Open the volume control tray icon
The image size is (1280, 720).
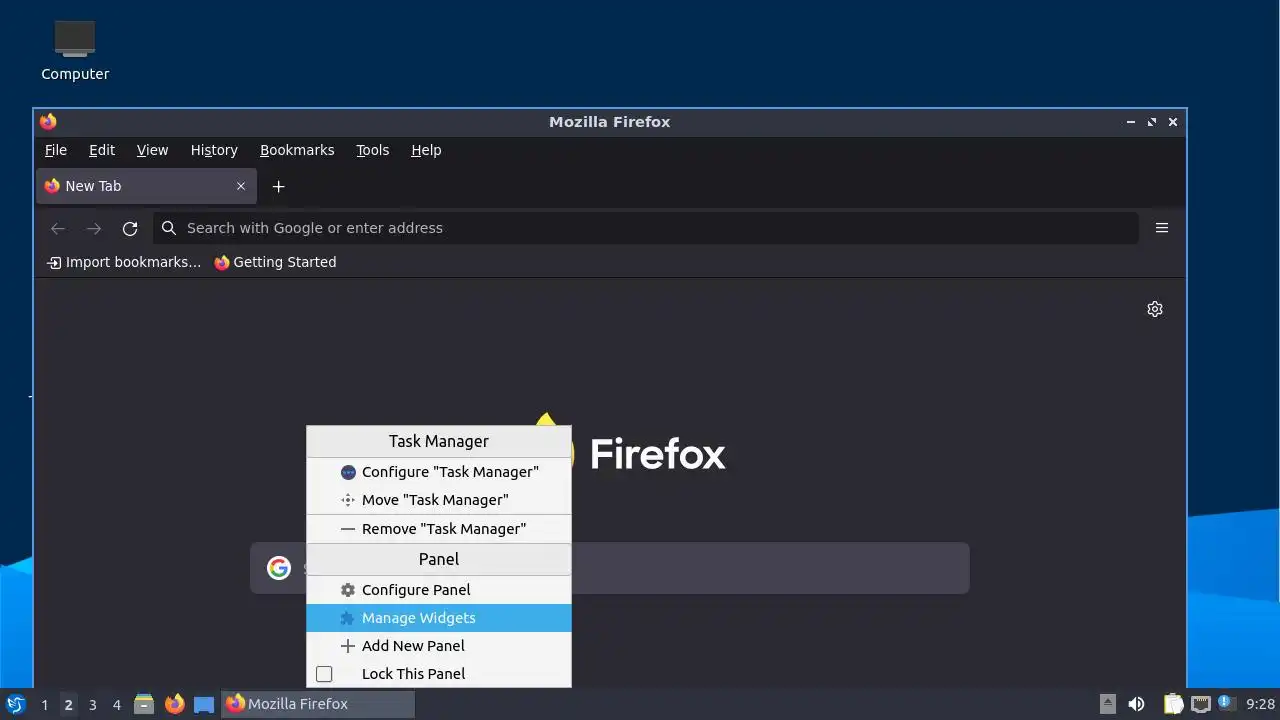pos(1136,704)
